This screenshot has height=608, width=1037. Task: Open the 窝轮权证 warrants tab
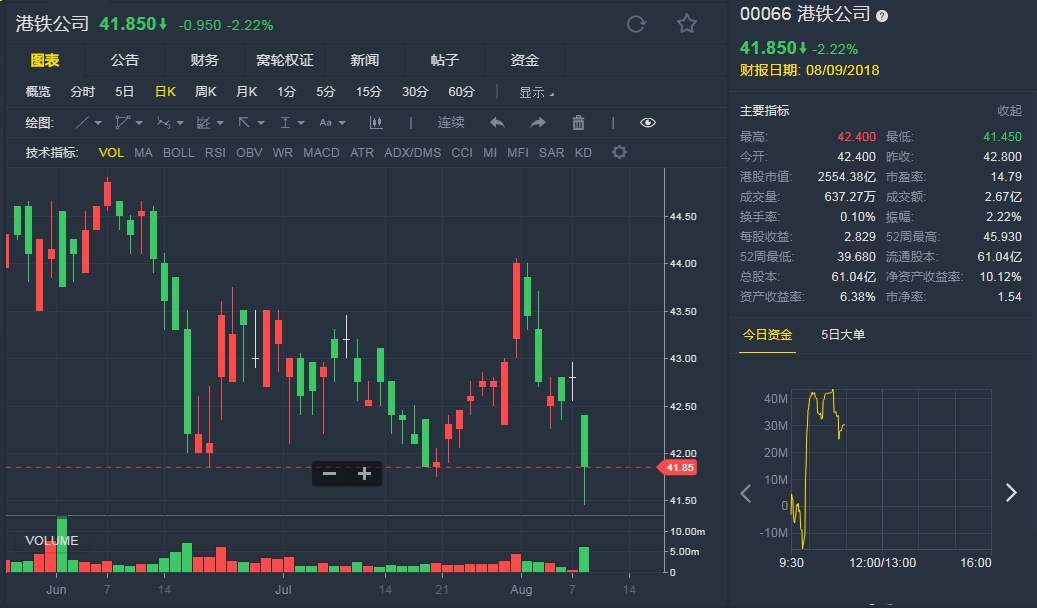284,60
